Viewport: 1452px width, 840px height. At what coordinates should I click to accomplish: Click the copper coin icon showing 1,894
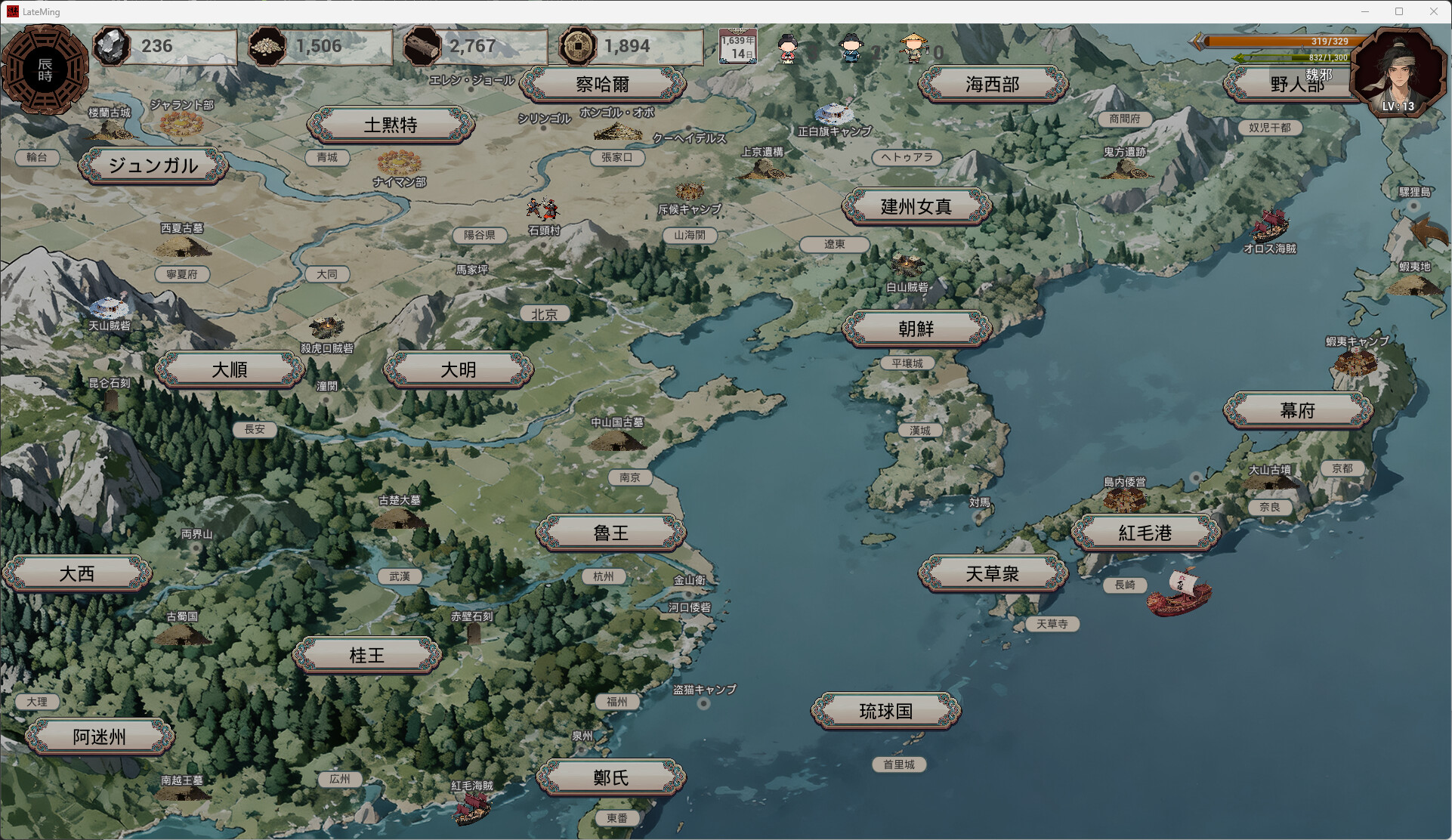[577, 46]
